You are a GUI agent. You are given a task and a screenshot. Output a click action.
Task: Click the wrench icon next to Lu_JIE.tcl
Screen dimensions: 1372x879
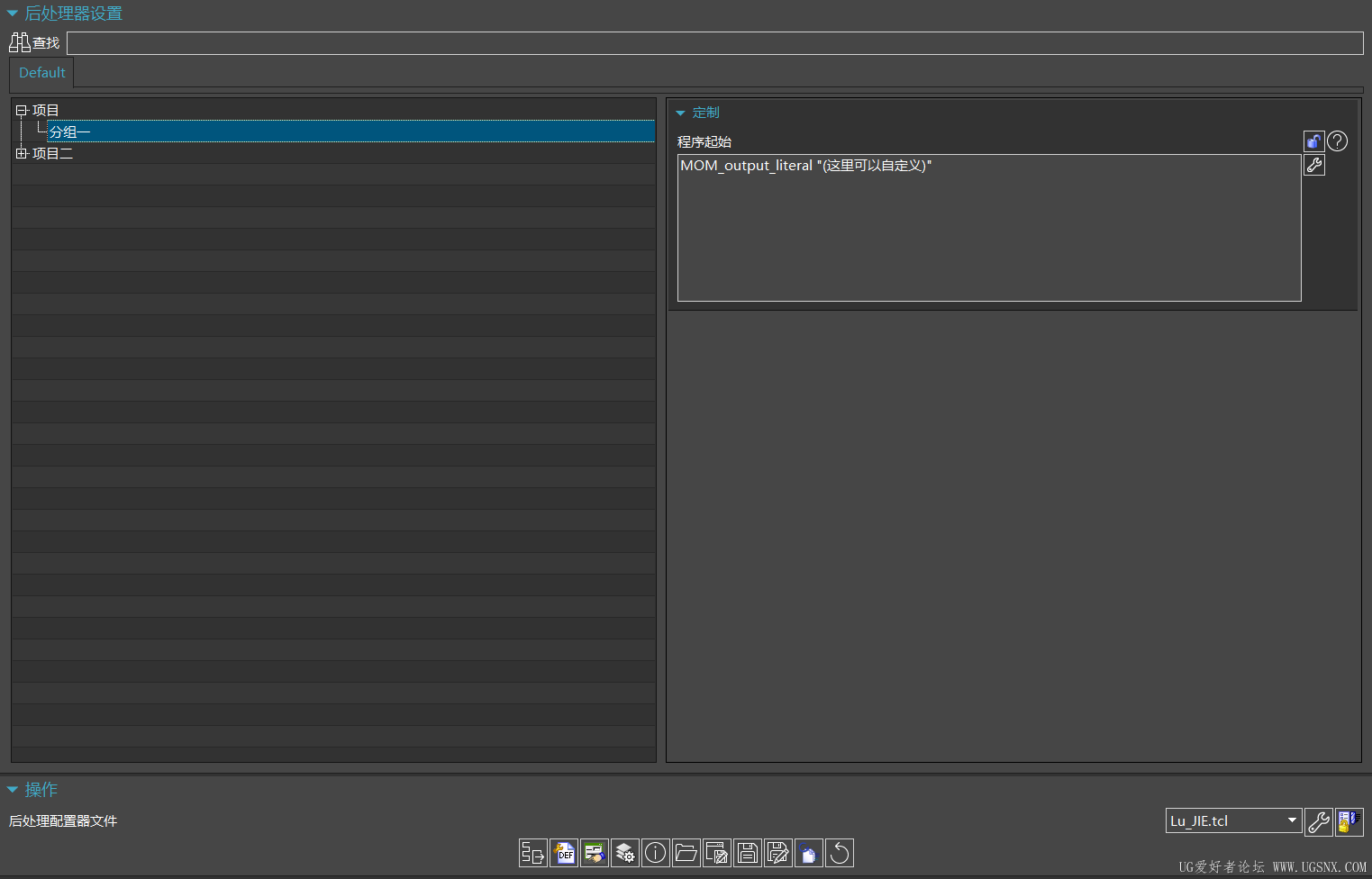pyautogui.click(x=1319, y=821)
